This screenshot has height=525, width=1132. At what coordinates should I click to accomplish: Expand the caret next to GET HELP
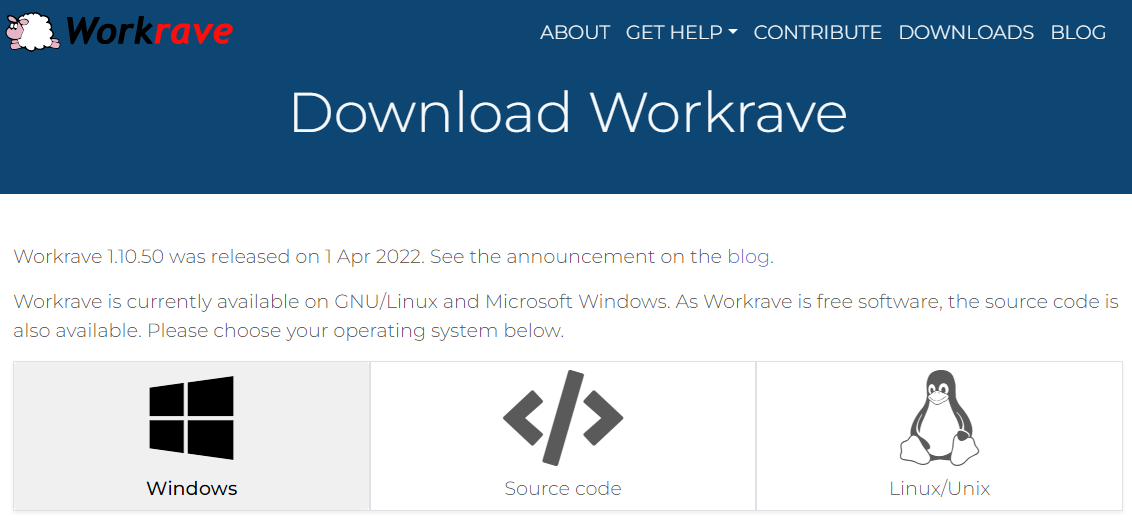(x=732, y=33)
